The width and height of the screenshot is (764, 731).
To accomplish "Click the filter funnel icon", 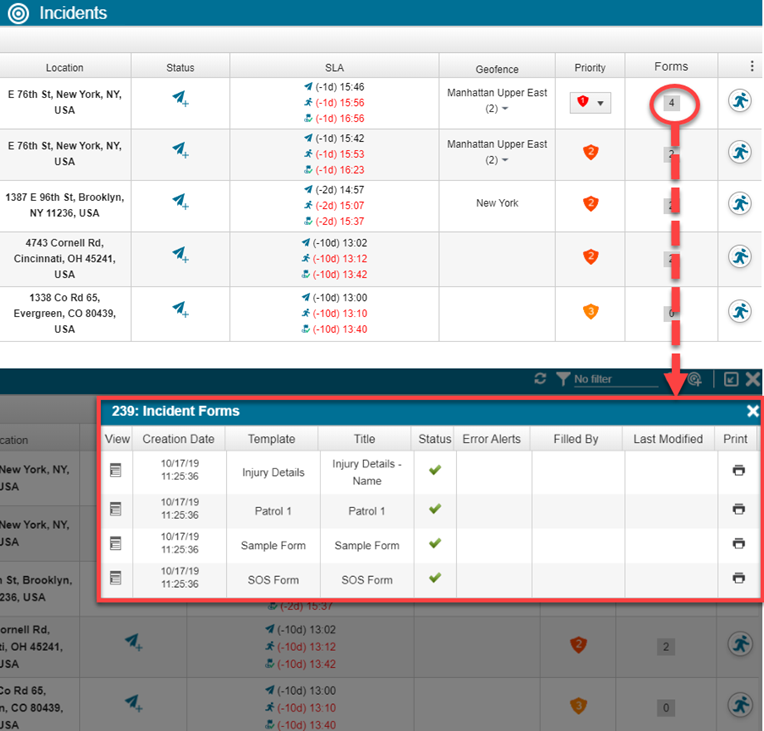I will (563, 379).
